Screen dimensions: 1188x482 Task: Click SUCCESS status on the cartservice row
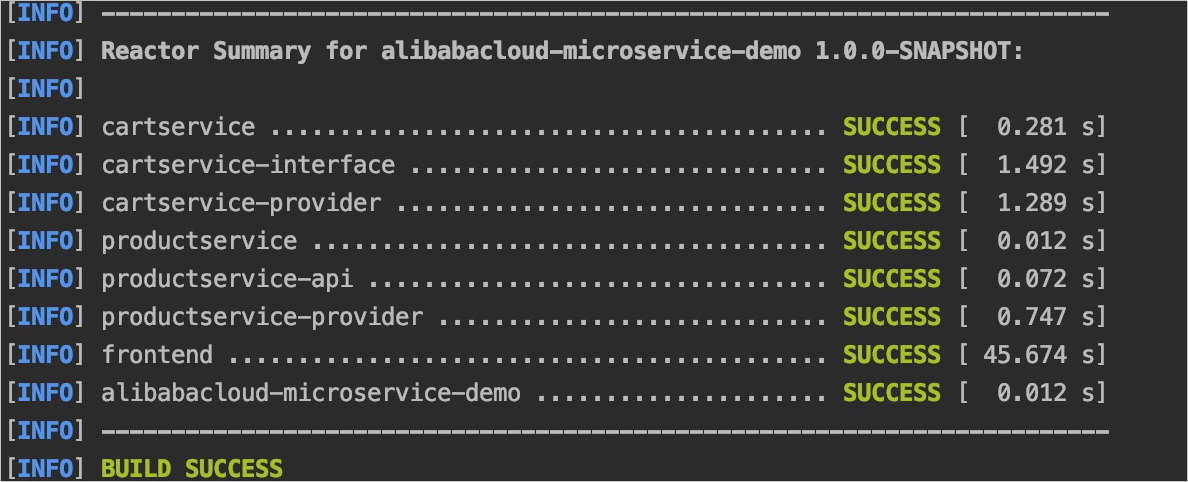[x=892, y=127]
